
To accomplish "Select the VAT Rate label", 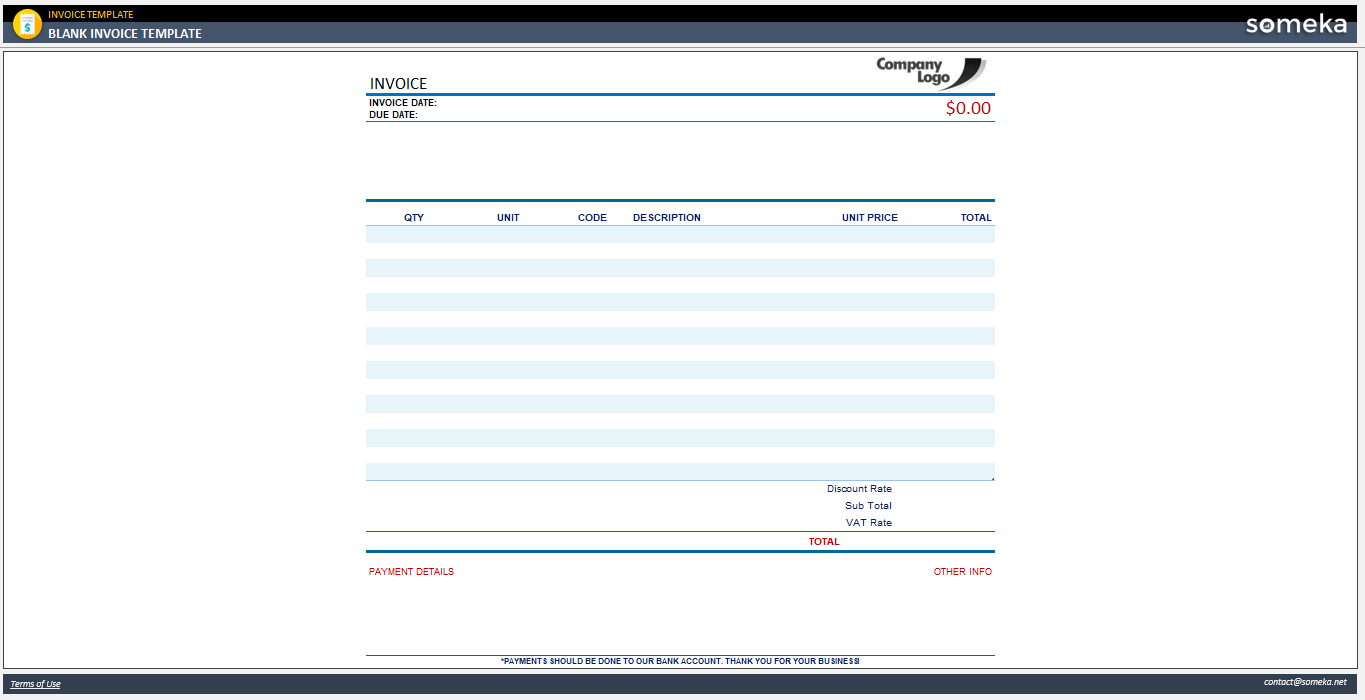I will point(868,523).
